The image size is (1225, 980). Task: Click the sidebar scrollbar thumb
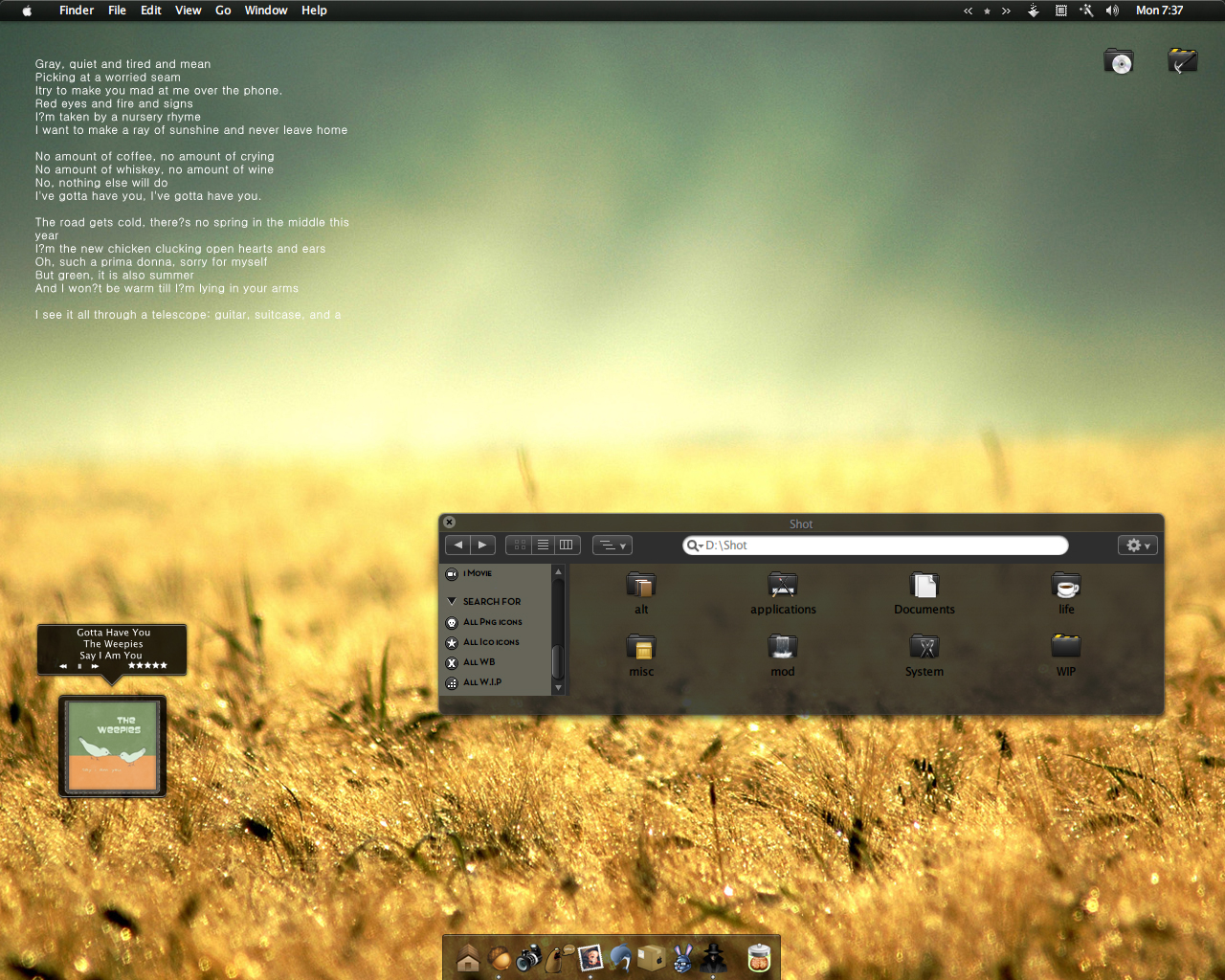pos(558,660)
